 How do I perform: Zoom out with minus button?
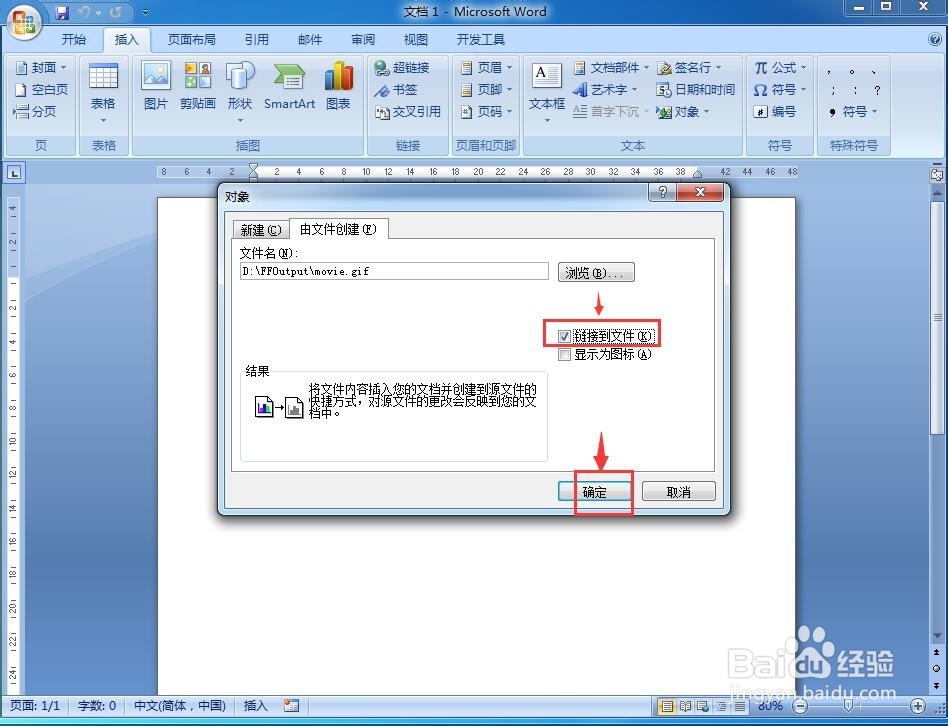800,706
